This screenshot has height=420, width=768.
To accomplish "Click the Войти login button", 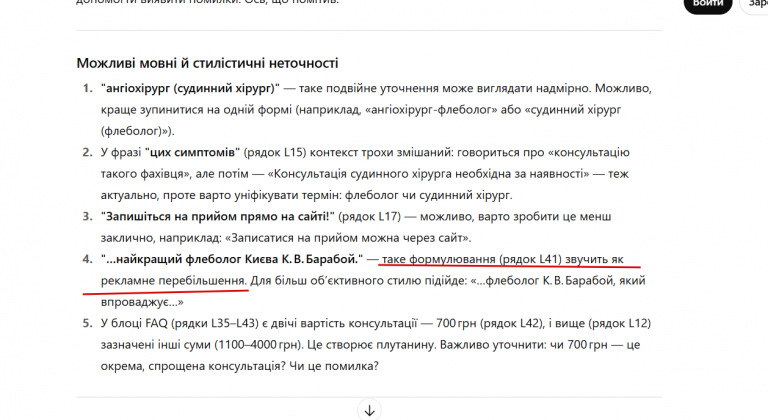I will pyautogui.click(x=708, y=4).
